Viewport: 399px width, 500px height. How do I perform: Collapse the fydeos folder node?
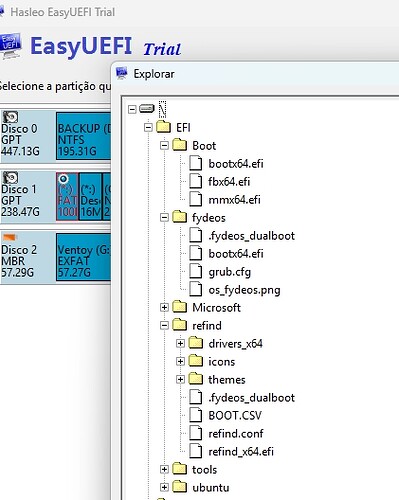click(164, 217)
